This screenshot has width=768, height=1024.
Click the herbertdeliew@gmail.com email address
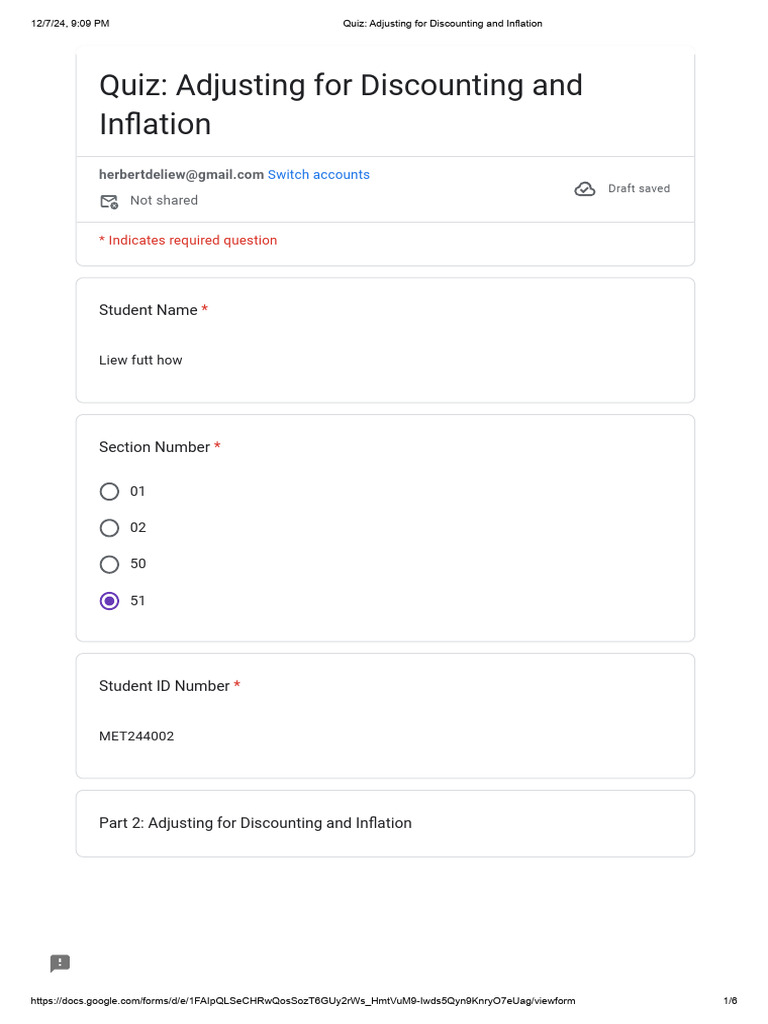pyautogui.click(x=181, y=175)
